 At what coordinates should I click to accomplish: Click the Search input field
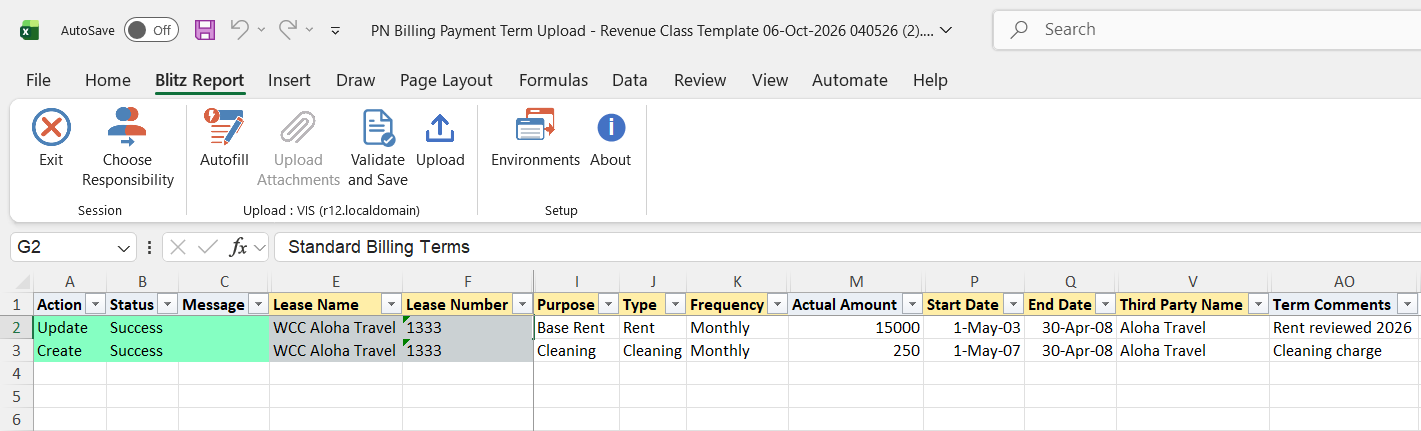[x=1207, y=30]
